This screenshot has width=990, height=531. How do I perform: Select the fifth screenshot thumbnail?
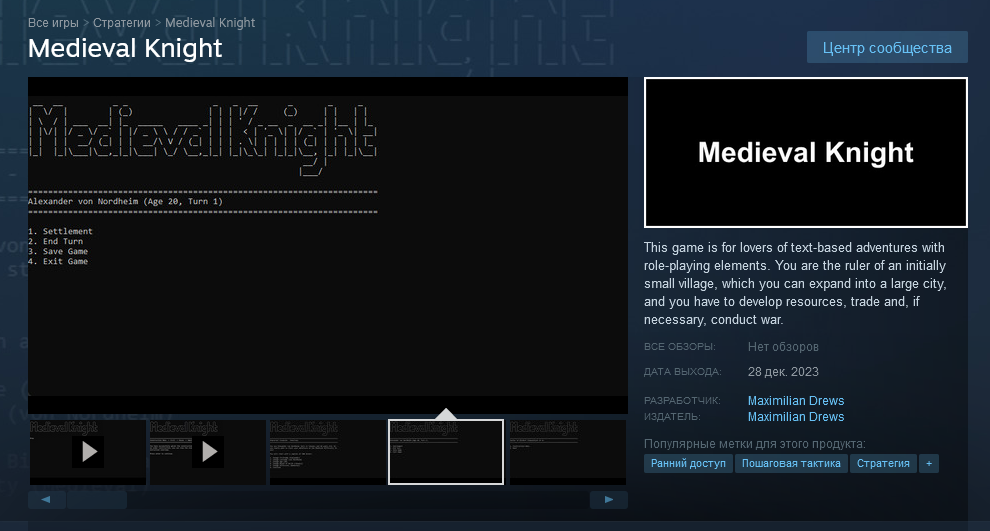568,452
